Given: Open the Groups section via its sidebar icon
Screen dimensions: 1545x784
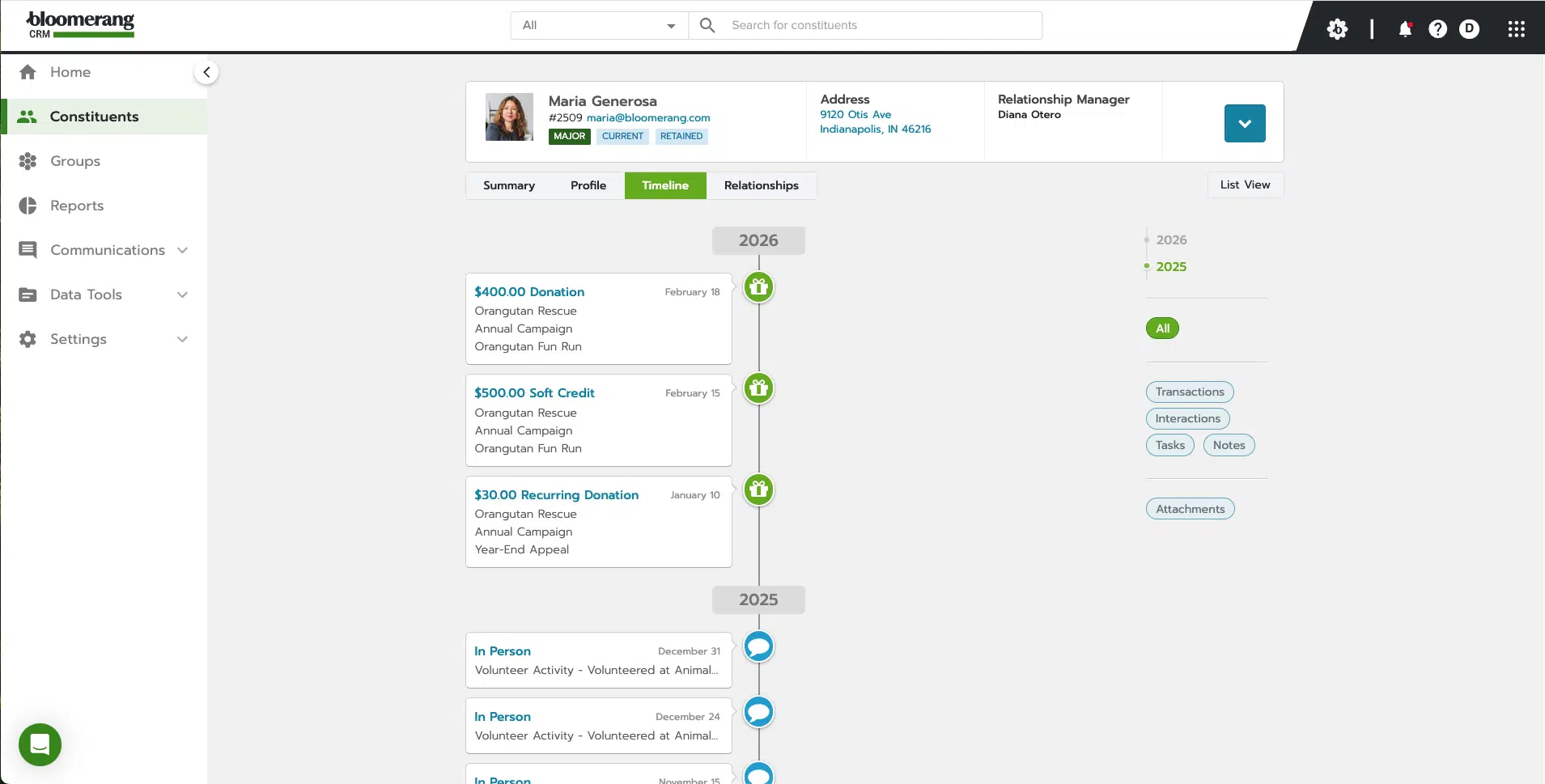Looking at the screenshot, I should 27,161.
